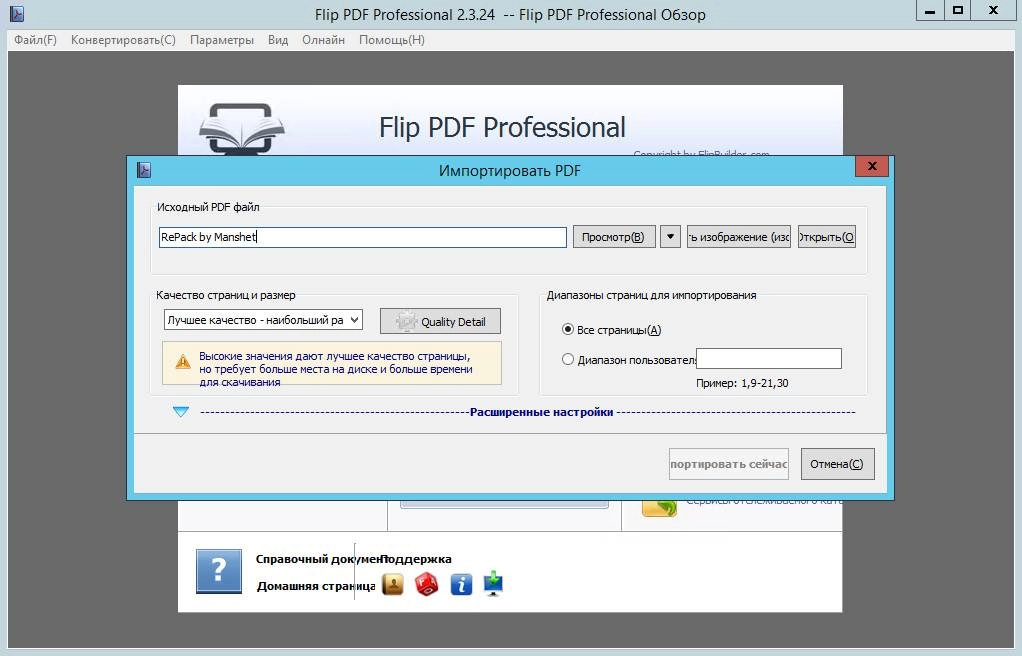The height and width of the screenshot is (656, 1022).
Task: Select the Диапазон пользователя radio button
Action: coord(568,359)
